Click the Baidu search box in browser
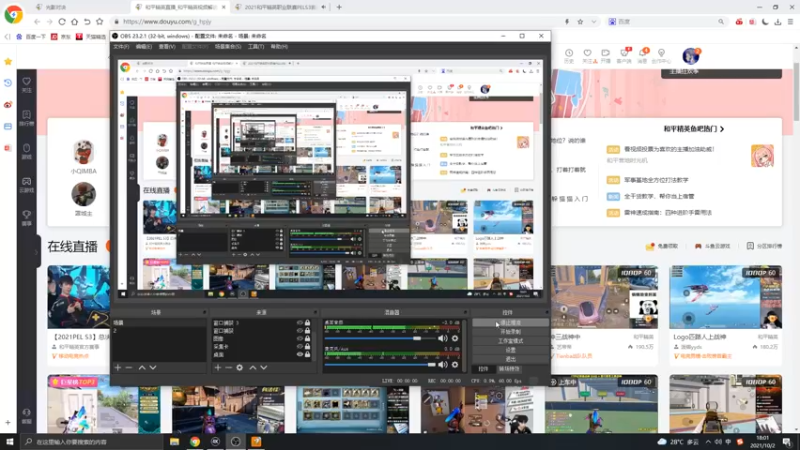Image resolution: width=800 pixels, height=450 pixels. coord(666,21)
